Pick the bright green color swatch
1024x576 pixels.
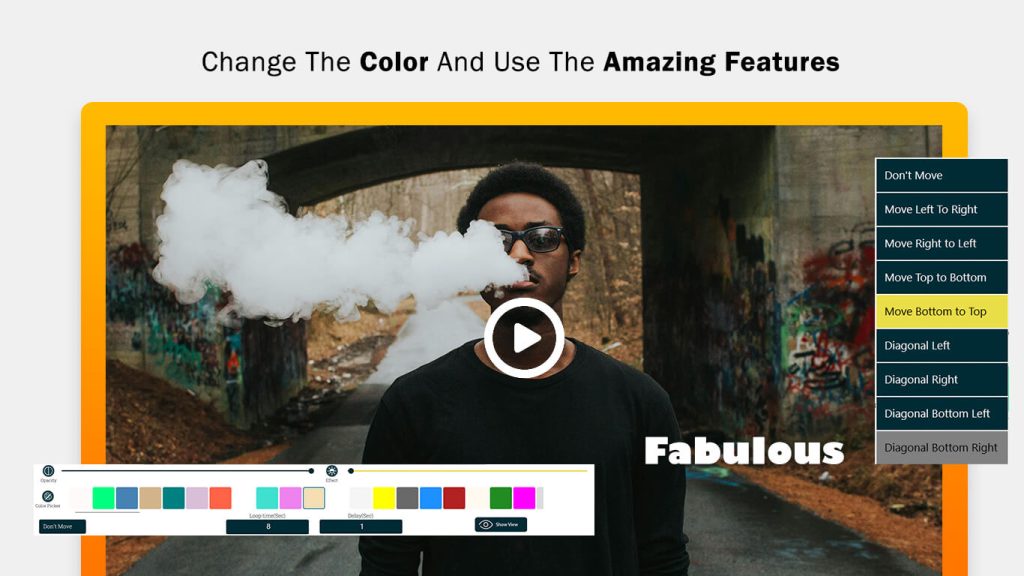tap(103, 498)
